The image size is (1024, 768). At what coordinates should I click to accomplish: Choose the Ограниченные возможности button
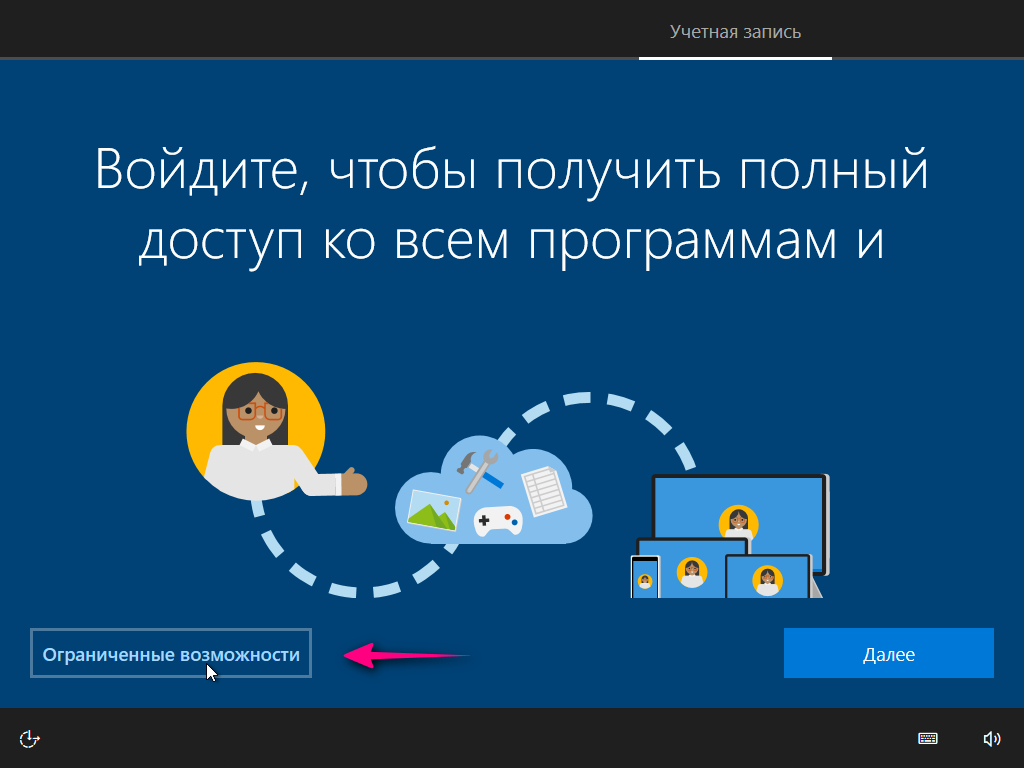point(171,654)
